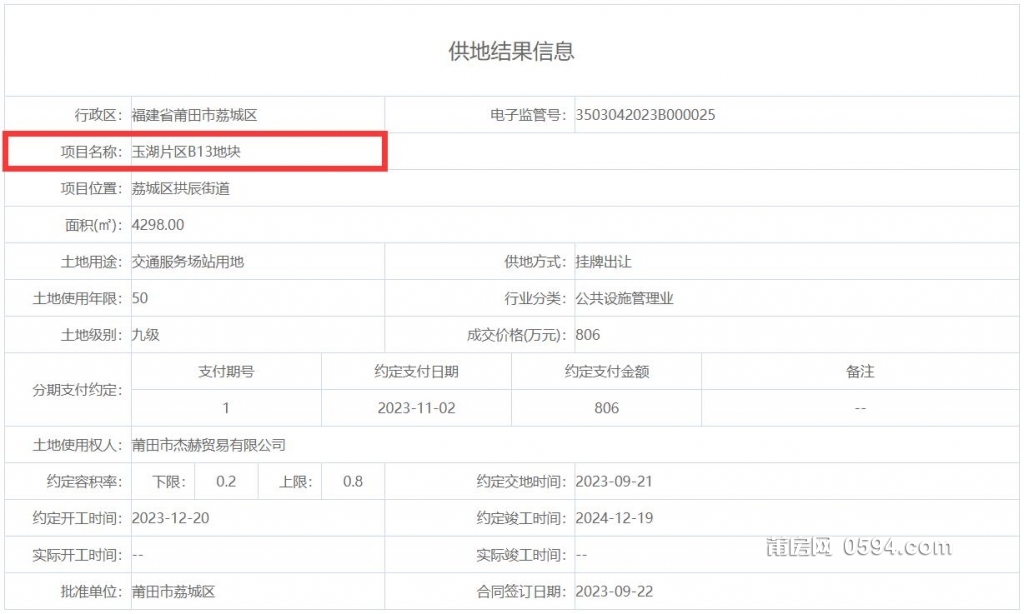
Task: Click the 合同签订日期 label
Action: tap(521, 592)
